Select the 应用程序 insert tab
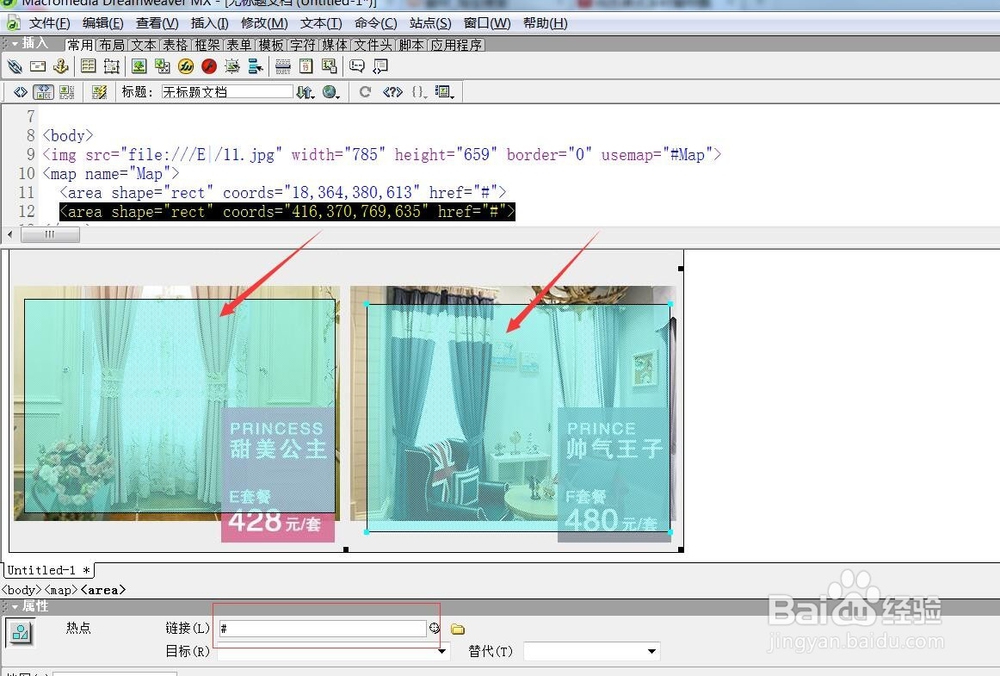The image size is (1000, 676). tap(456, 45)
